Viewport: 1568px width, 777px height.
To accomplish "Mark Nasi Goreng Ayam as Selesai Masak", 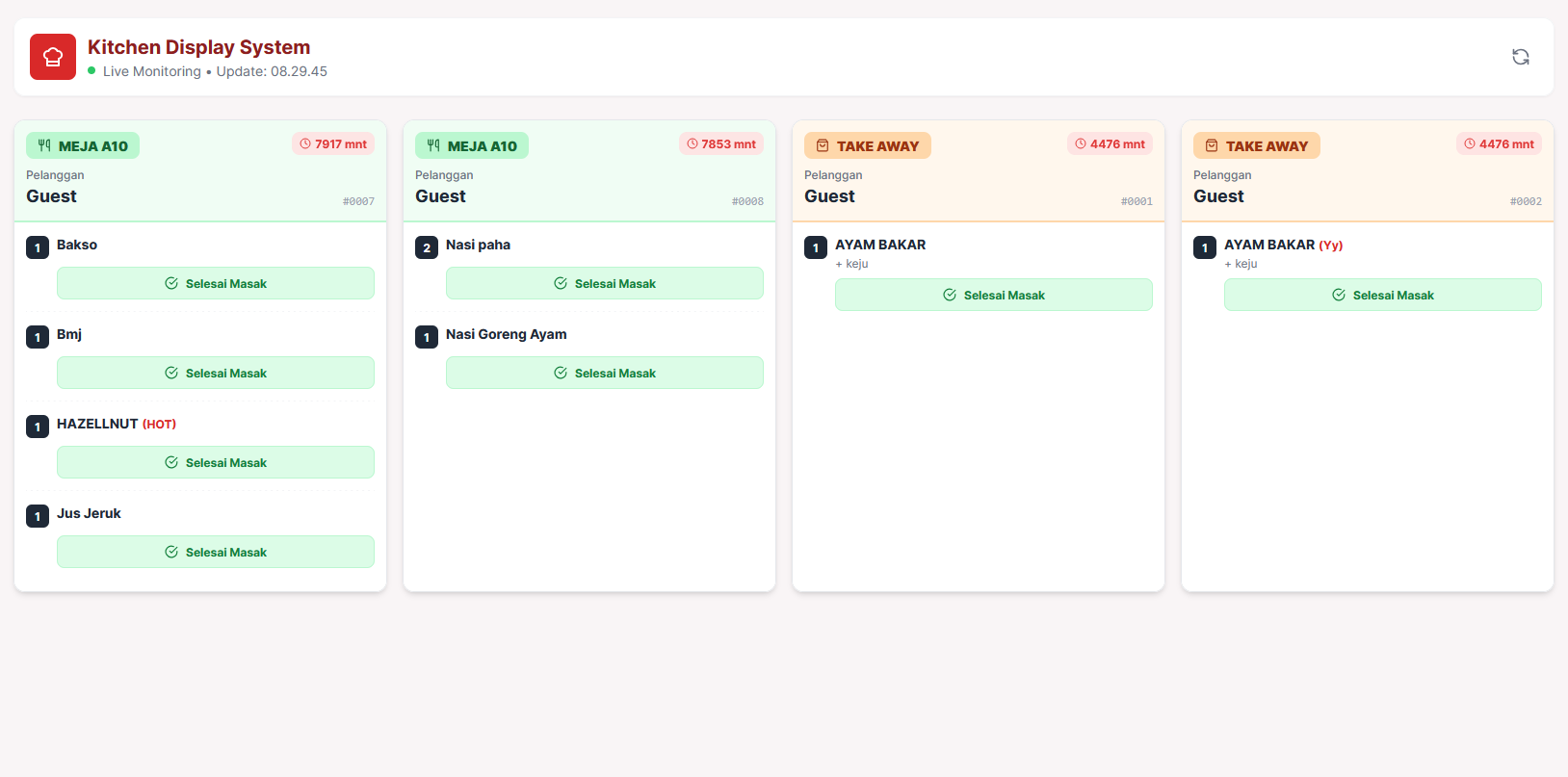I will [605, 373].
